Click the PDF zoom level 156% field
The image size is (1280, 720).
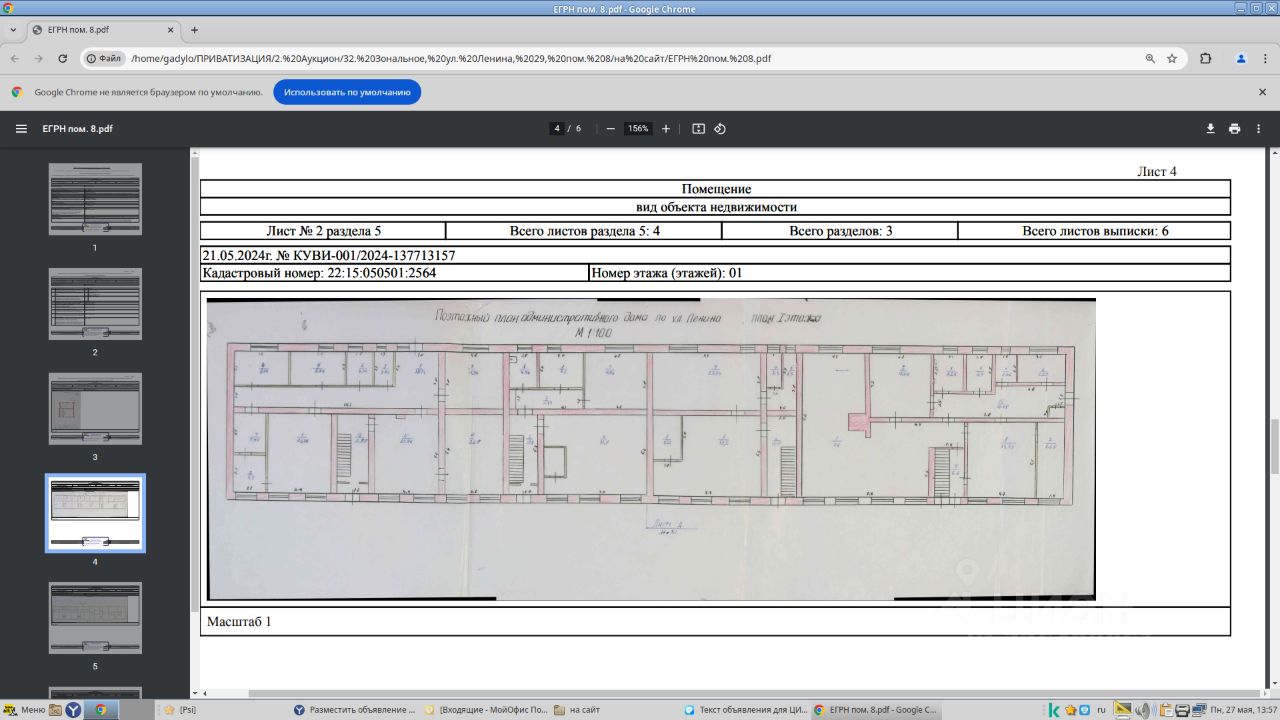tap(637, 129)
